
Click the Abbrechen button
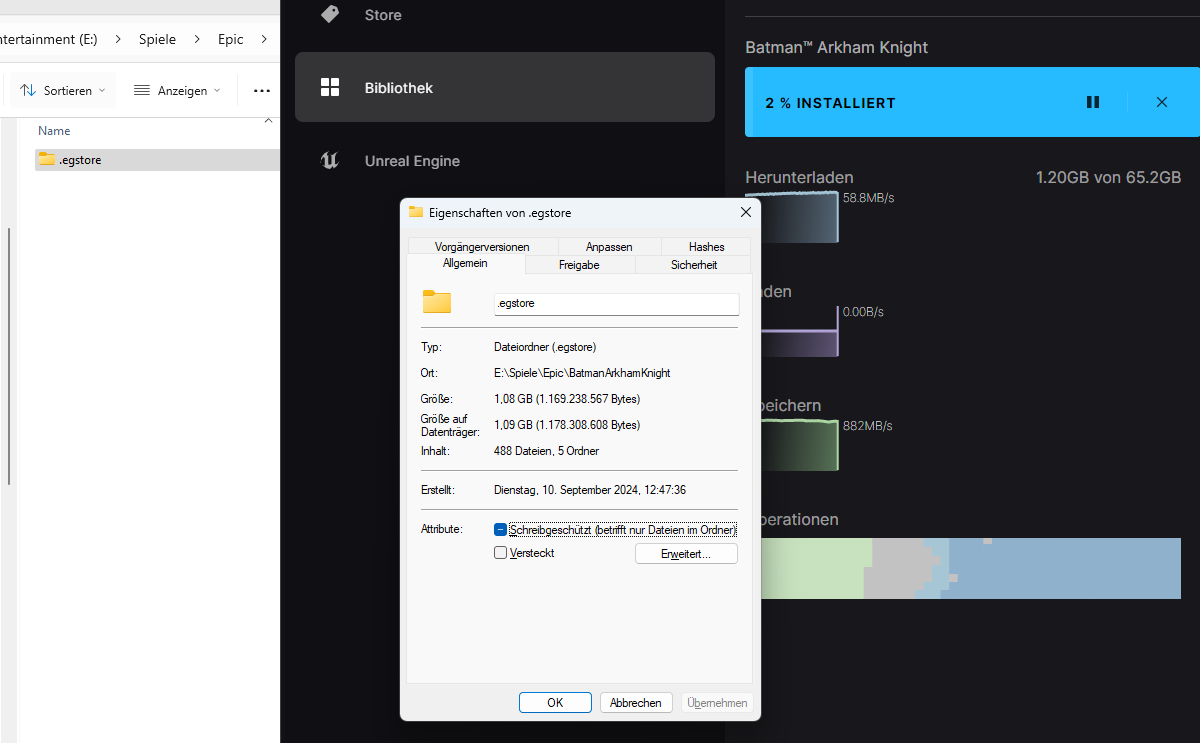(x=636, y=703)
